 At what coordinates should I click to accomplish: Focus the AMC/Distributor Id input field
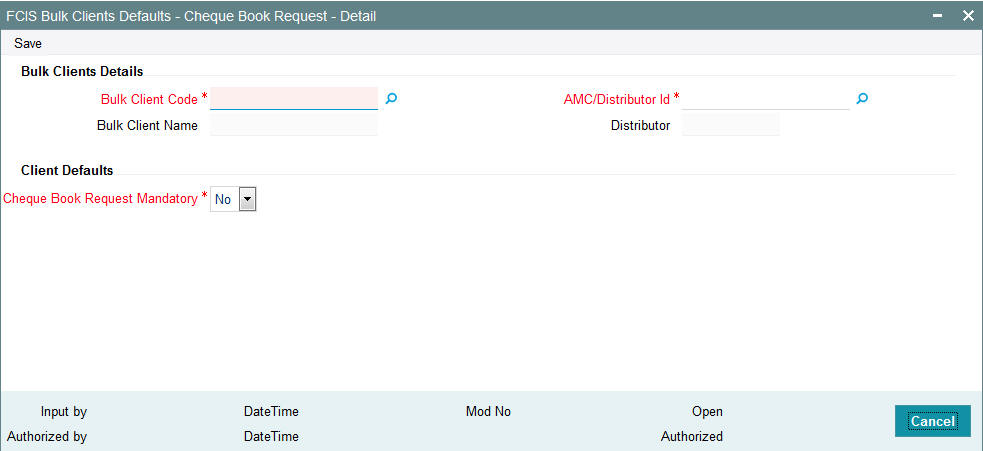(765, 98)
